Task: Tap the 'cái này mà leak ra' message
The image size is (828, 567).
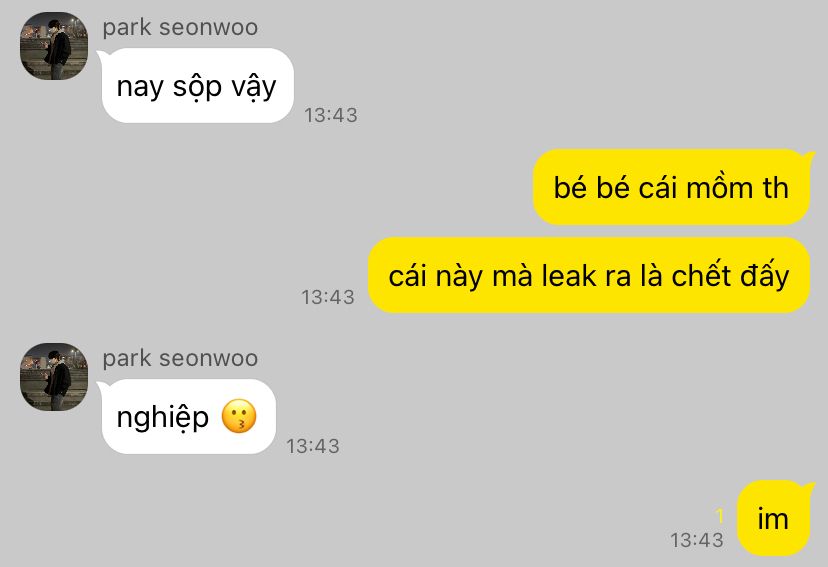Action: (589, 276)
